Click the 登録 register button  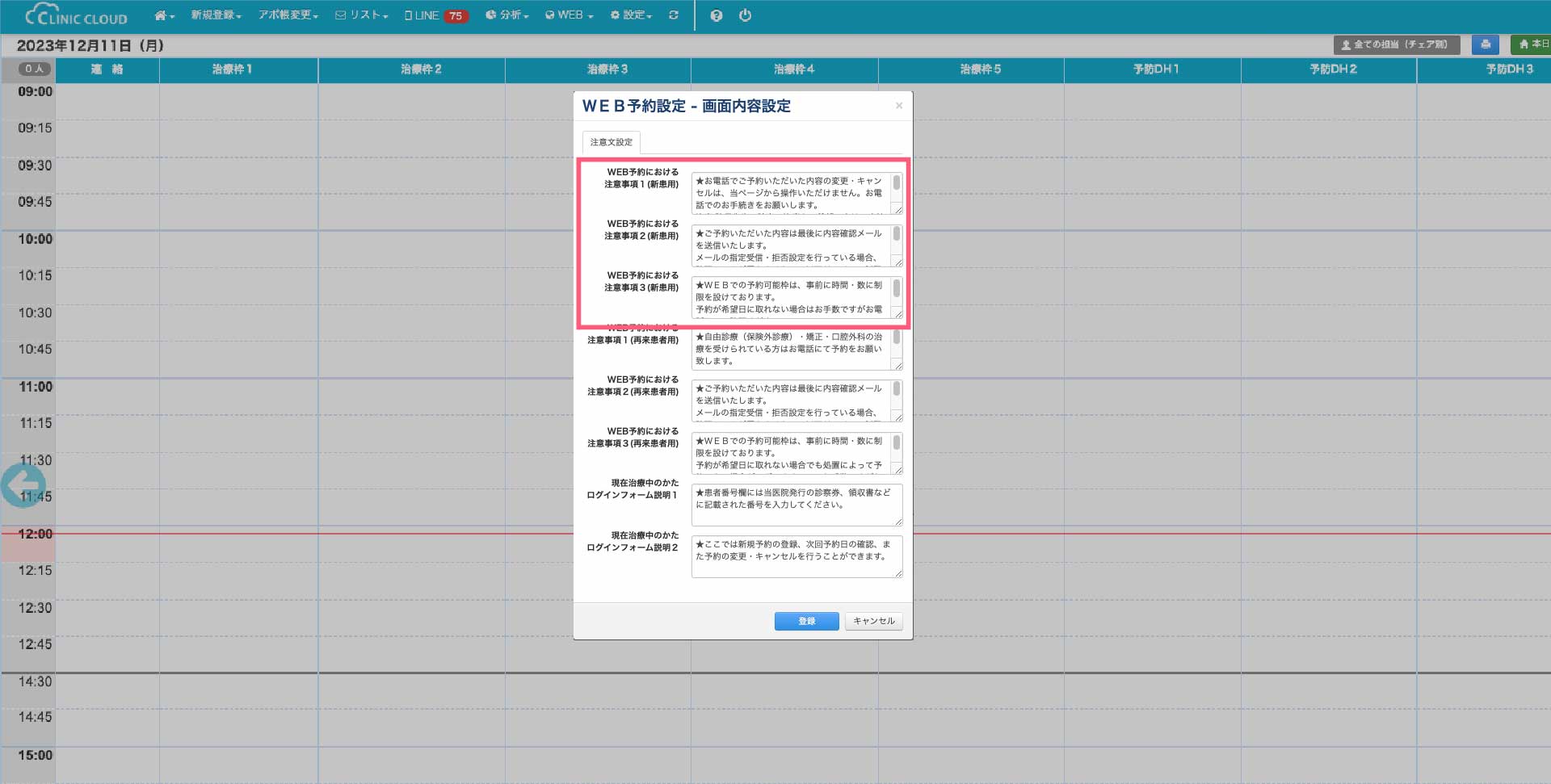[x=806, y=621]
